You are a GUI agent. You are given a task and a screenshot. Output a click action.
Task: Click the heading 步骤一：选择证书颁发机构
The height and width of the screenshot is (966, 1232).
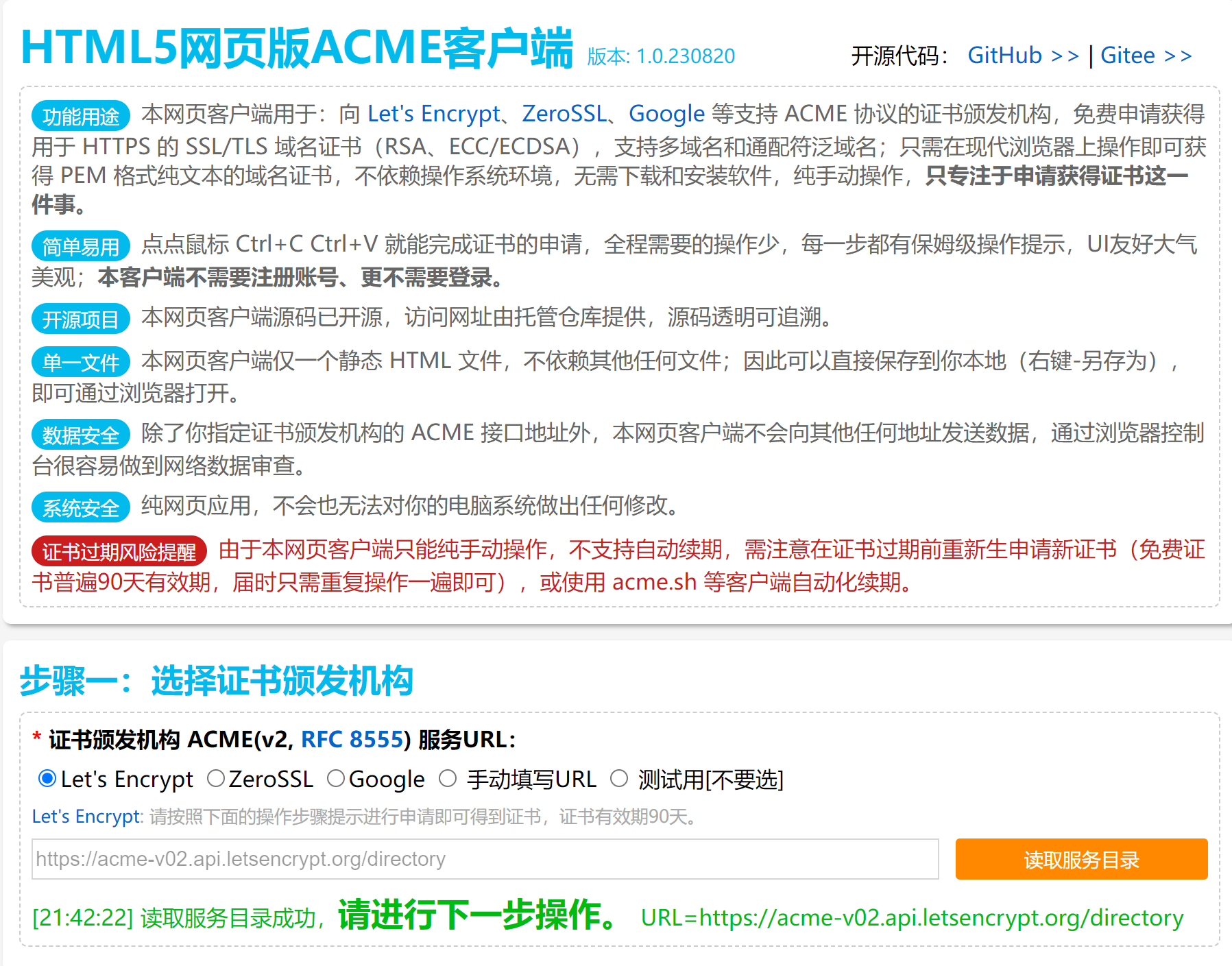216,681
